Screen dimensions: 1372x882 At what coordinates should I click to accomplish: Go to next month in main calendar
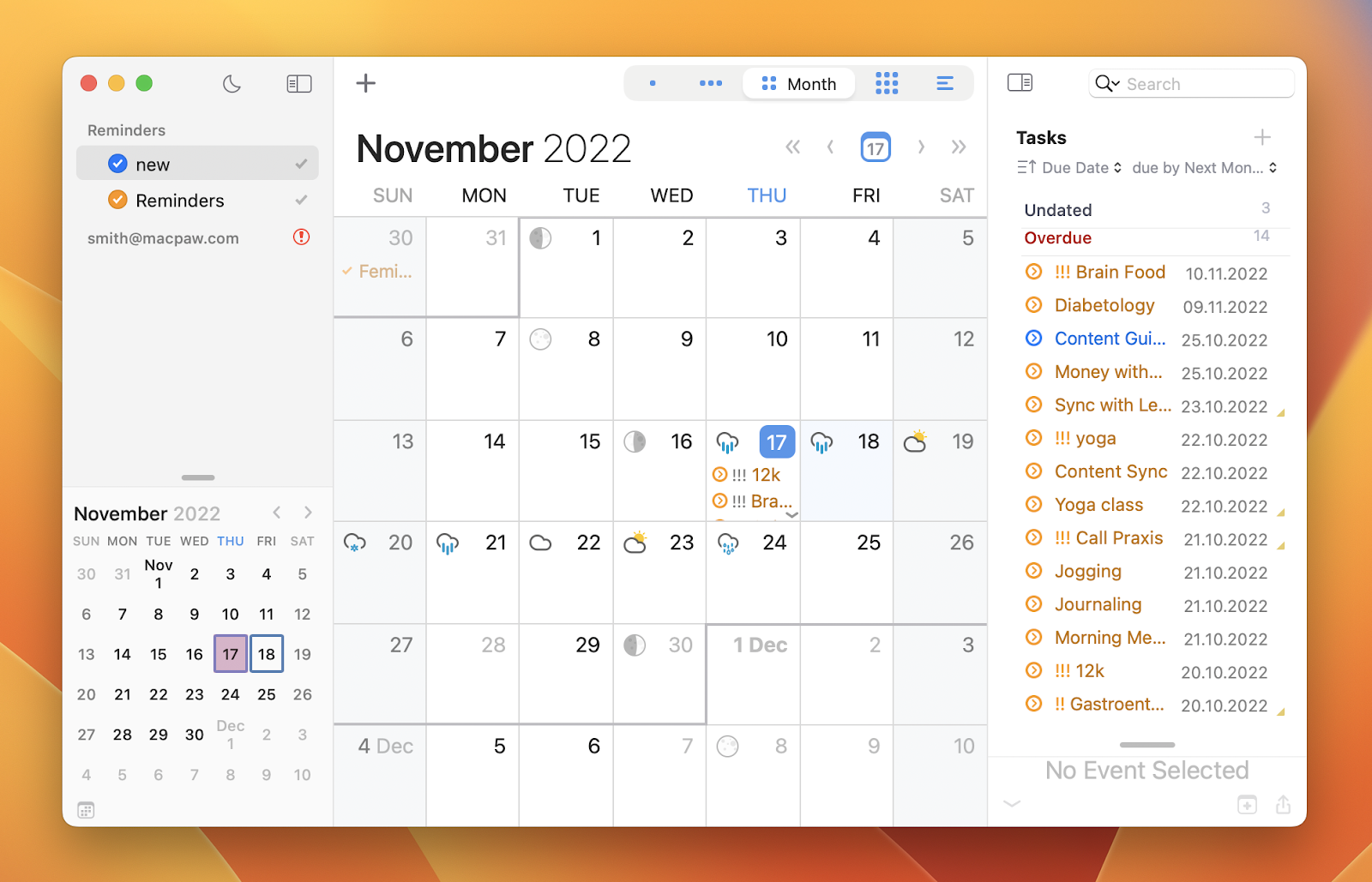pos(921,147)
